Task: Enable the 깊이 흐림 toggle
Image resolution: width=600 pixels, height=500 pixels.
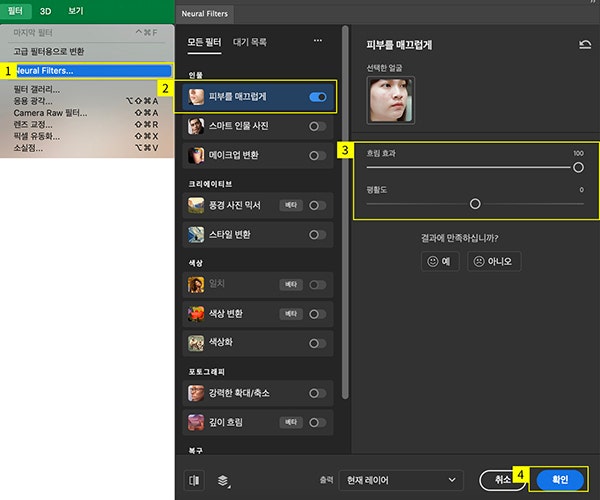Action: [318, 422]
